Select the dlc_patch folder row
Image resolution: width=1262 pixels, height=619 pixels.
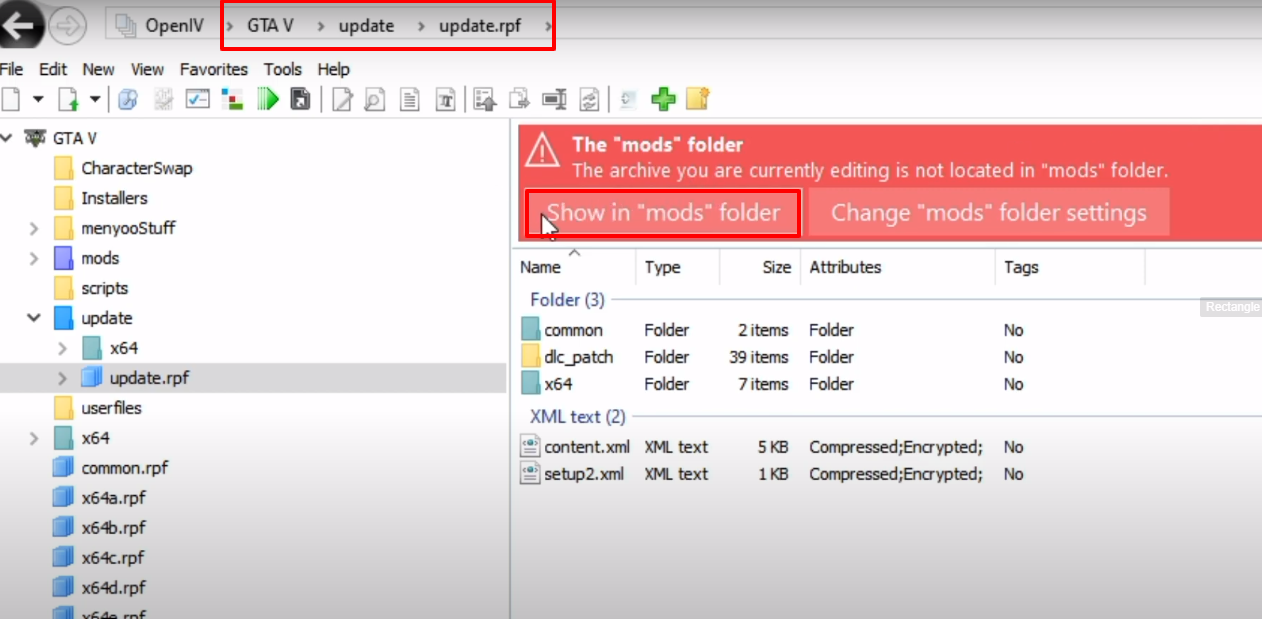(830, 357)
